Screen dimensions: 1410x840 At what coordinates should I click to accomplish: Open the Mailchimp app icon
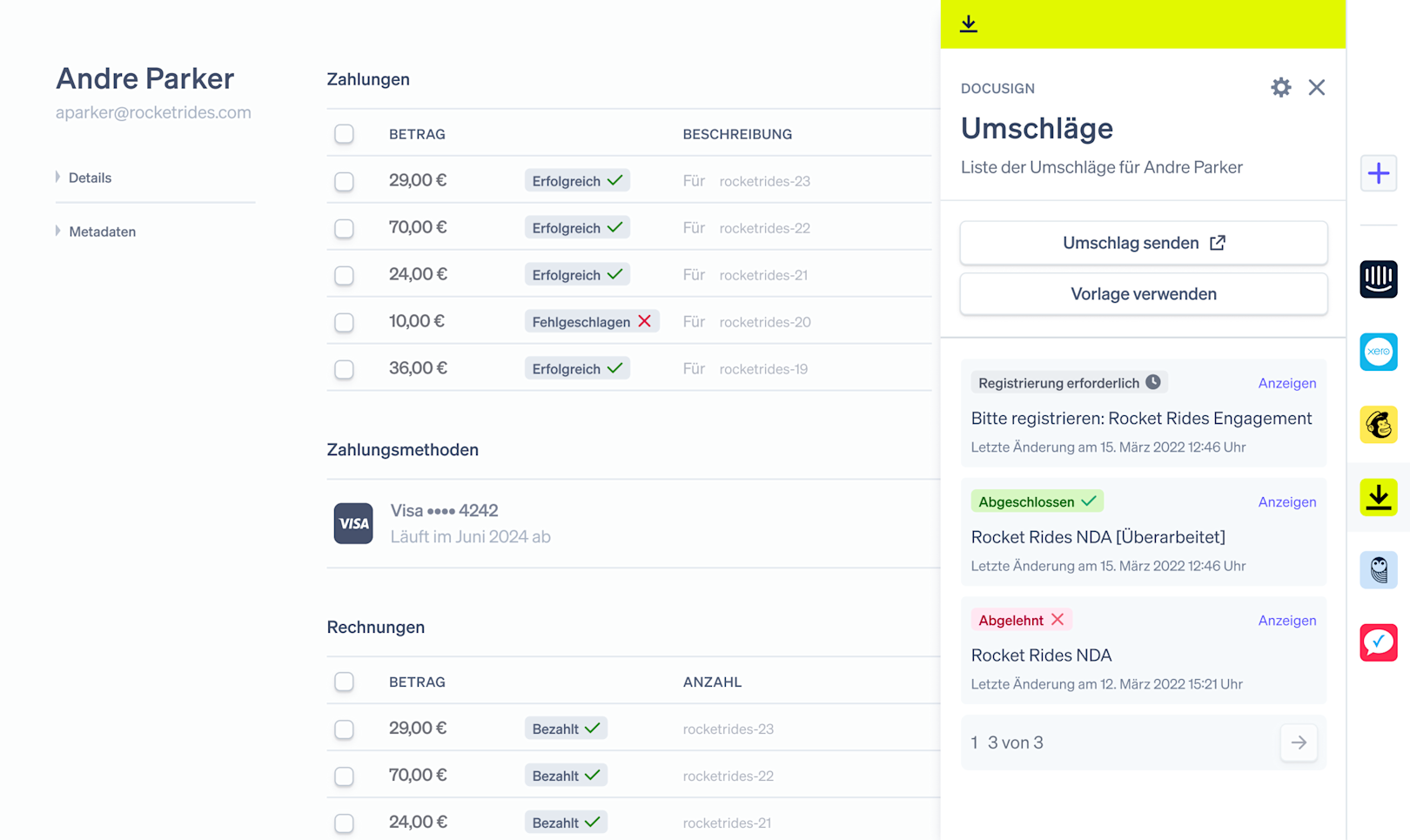pyautogui.click(x=1379, y=425)
